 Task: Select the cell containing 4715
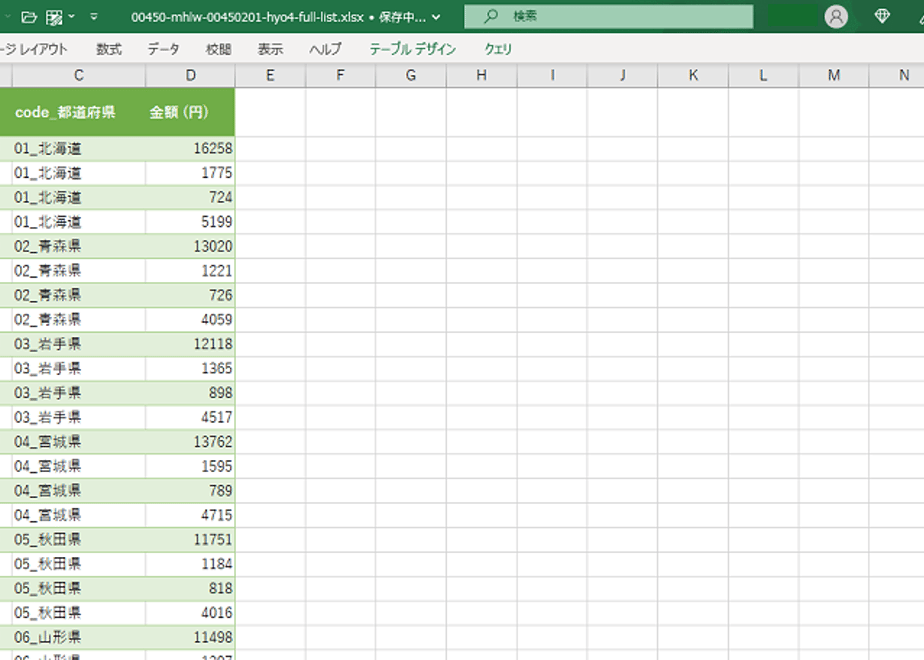190,516
